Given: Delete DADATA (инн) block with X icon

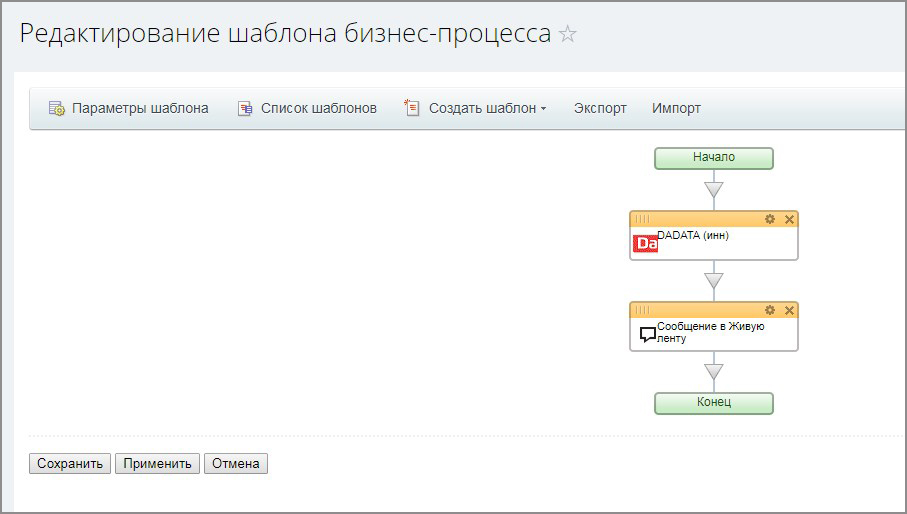Looking at the screenshot, I should tap(789, 219).
